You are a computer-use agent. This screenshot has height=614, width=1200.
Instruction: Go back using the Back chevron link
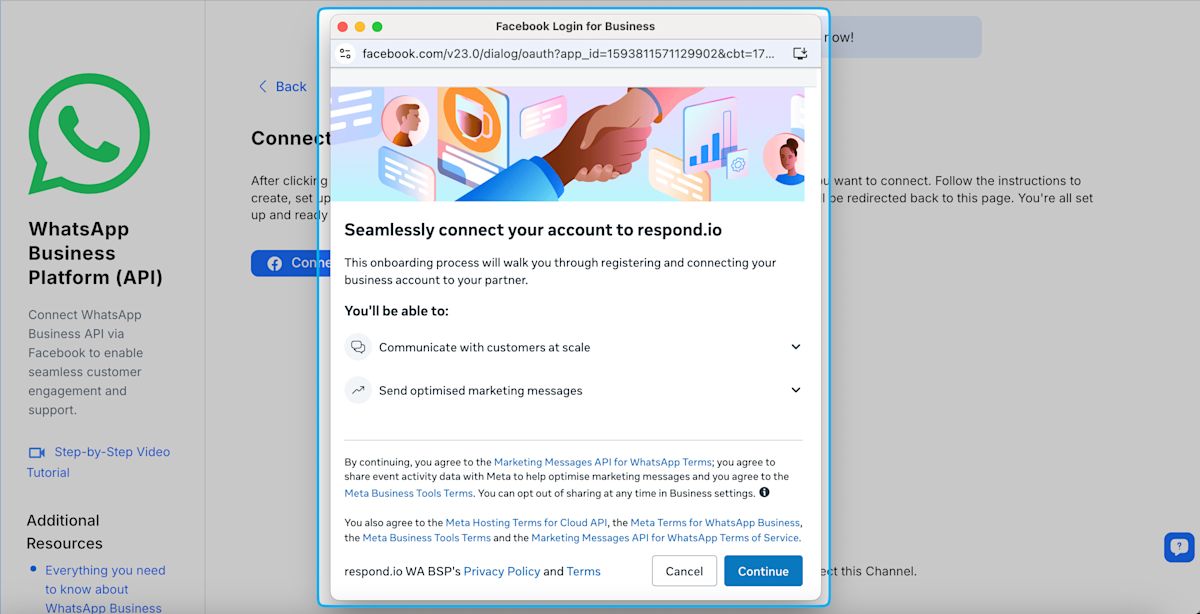[x=282, y=87]
